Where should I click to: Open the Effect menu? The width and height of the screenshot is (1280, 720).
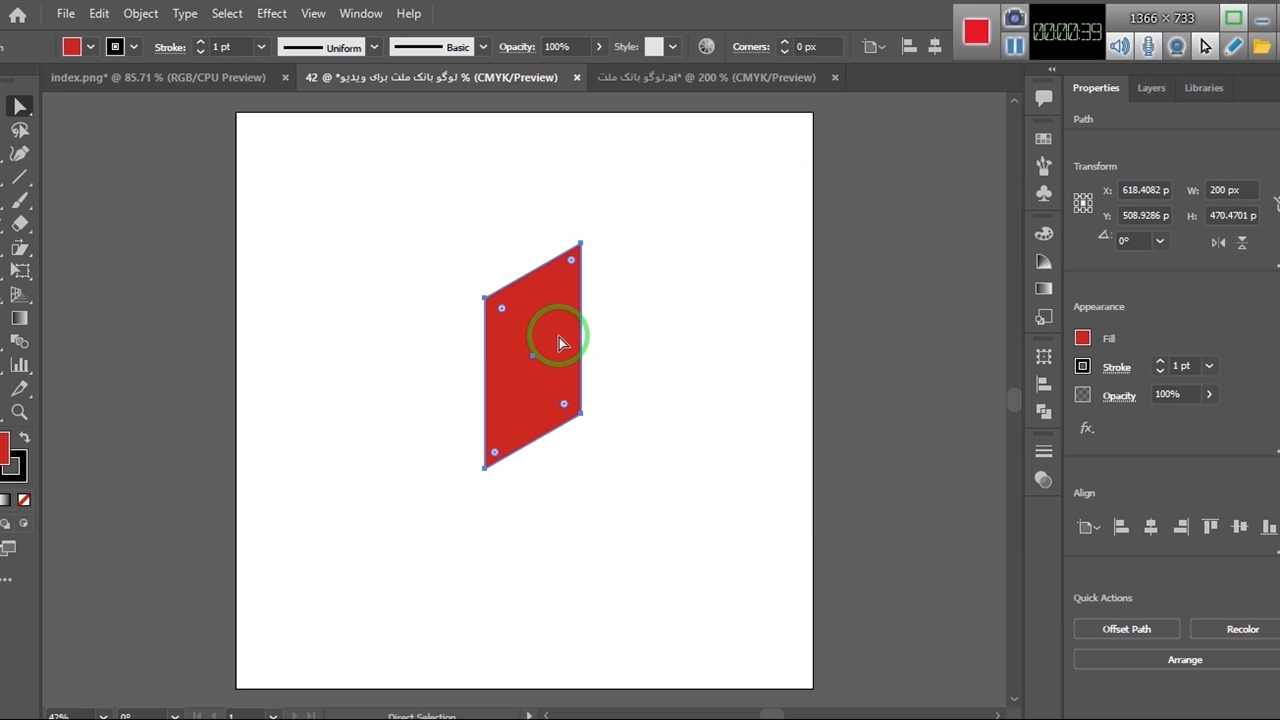click(271, 13)
